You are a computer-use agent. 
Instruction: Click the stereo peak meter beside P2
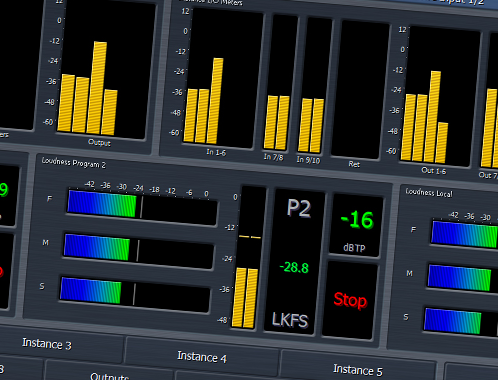pyautogui.click(x=248, y=258)
